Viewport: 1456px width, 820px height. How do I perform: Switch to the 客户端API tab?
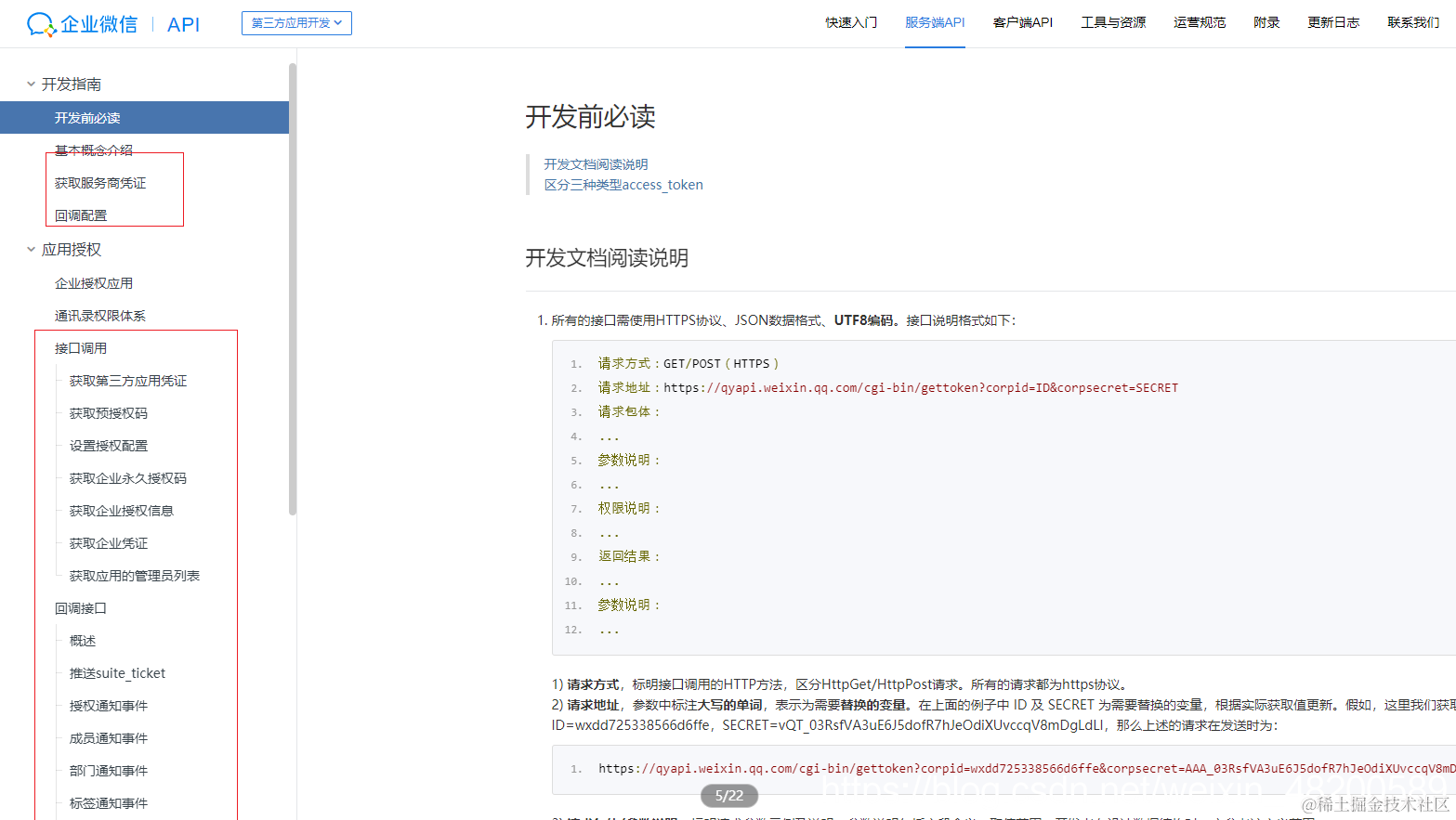[x=1023, y=22]
